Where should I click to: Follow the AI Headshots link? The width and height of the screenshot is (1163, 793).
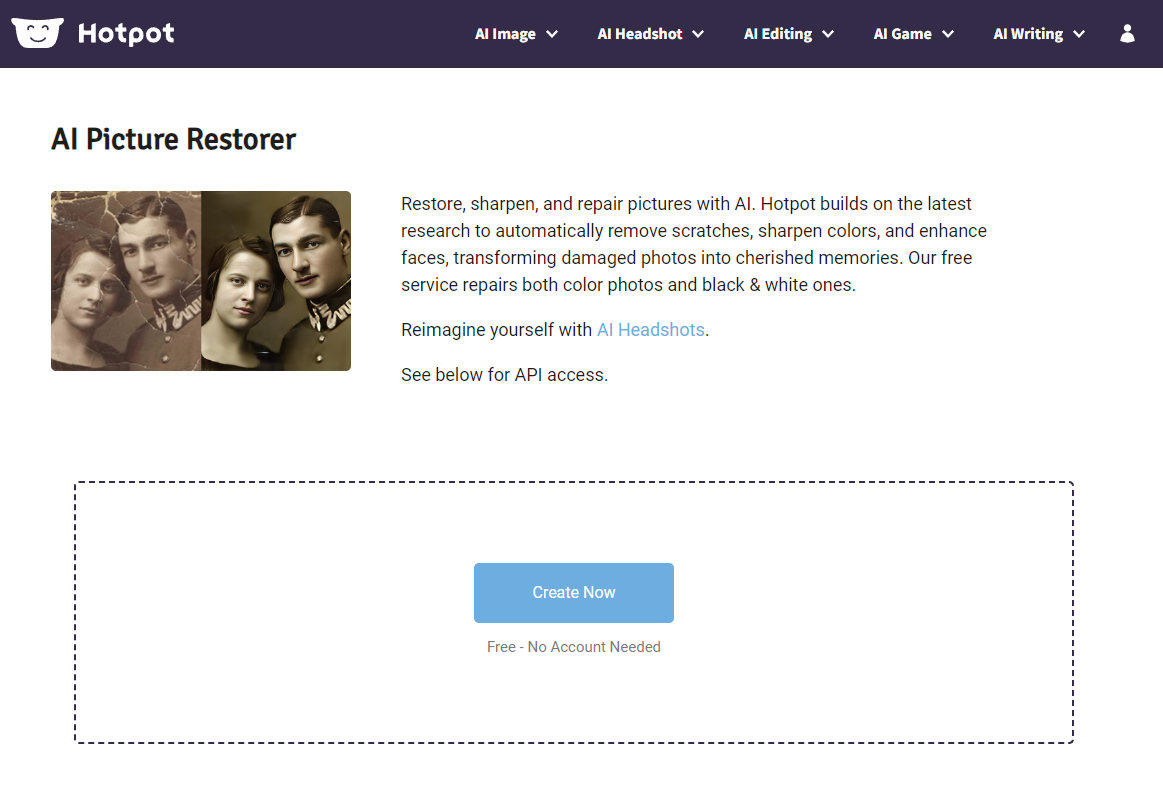coord(650,329)
